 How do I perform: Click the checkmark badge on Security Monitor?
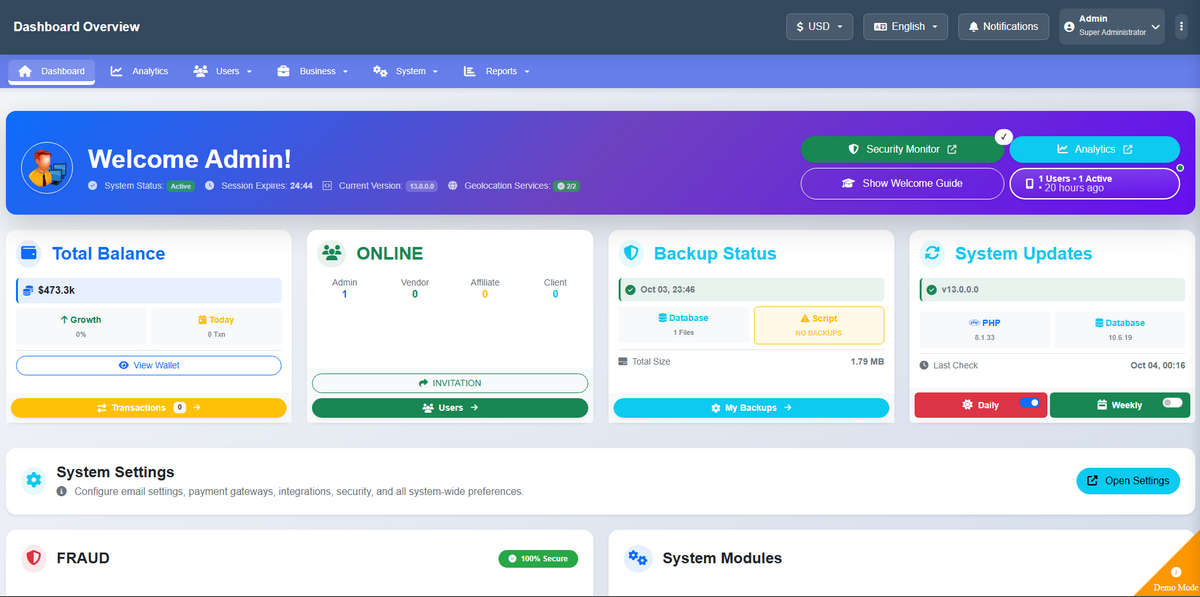click(x=1004, y=136)
